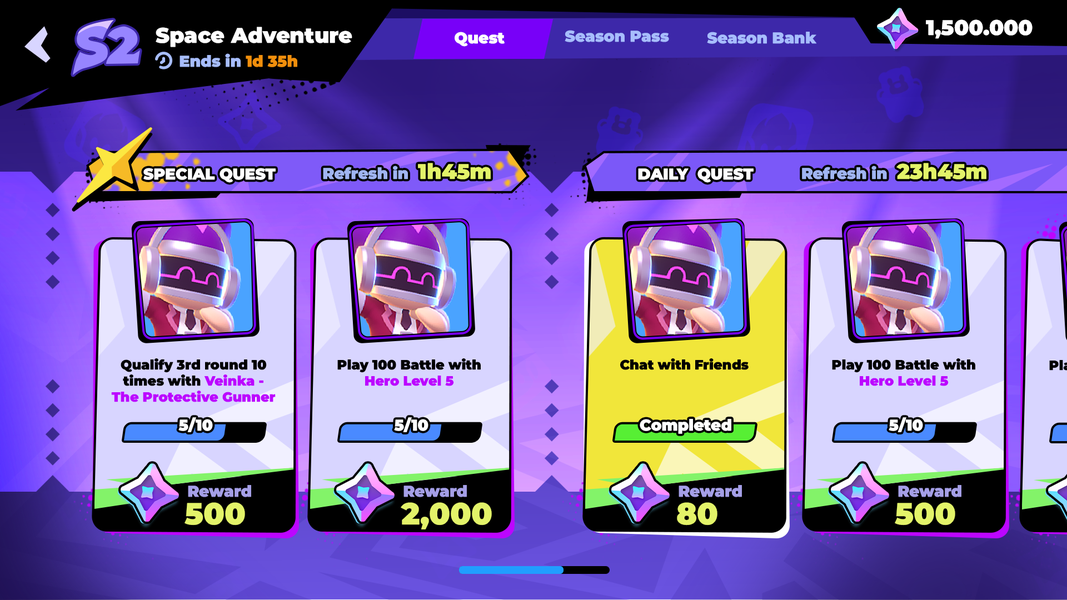Open the Season Bank tab
Viewport: 1067px width, 600px height.
[761, 38]
